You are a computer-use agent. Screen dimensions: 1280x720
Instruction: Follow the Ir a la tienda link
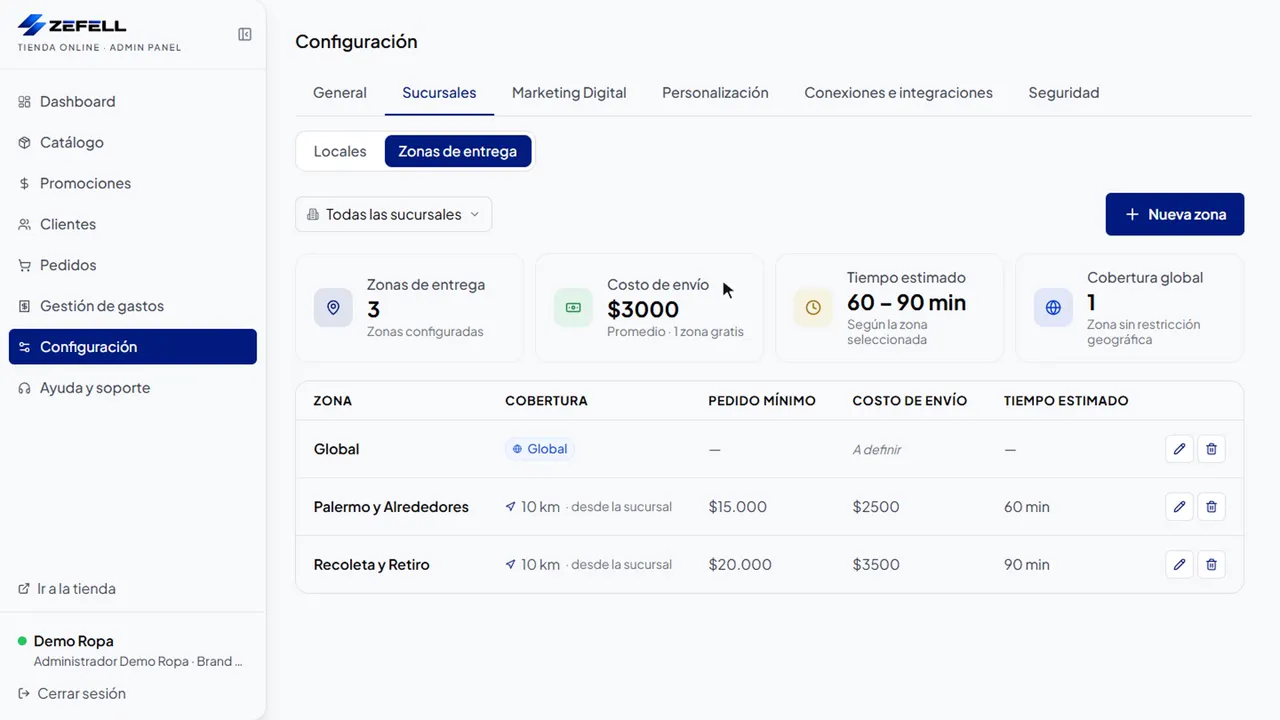67,589
